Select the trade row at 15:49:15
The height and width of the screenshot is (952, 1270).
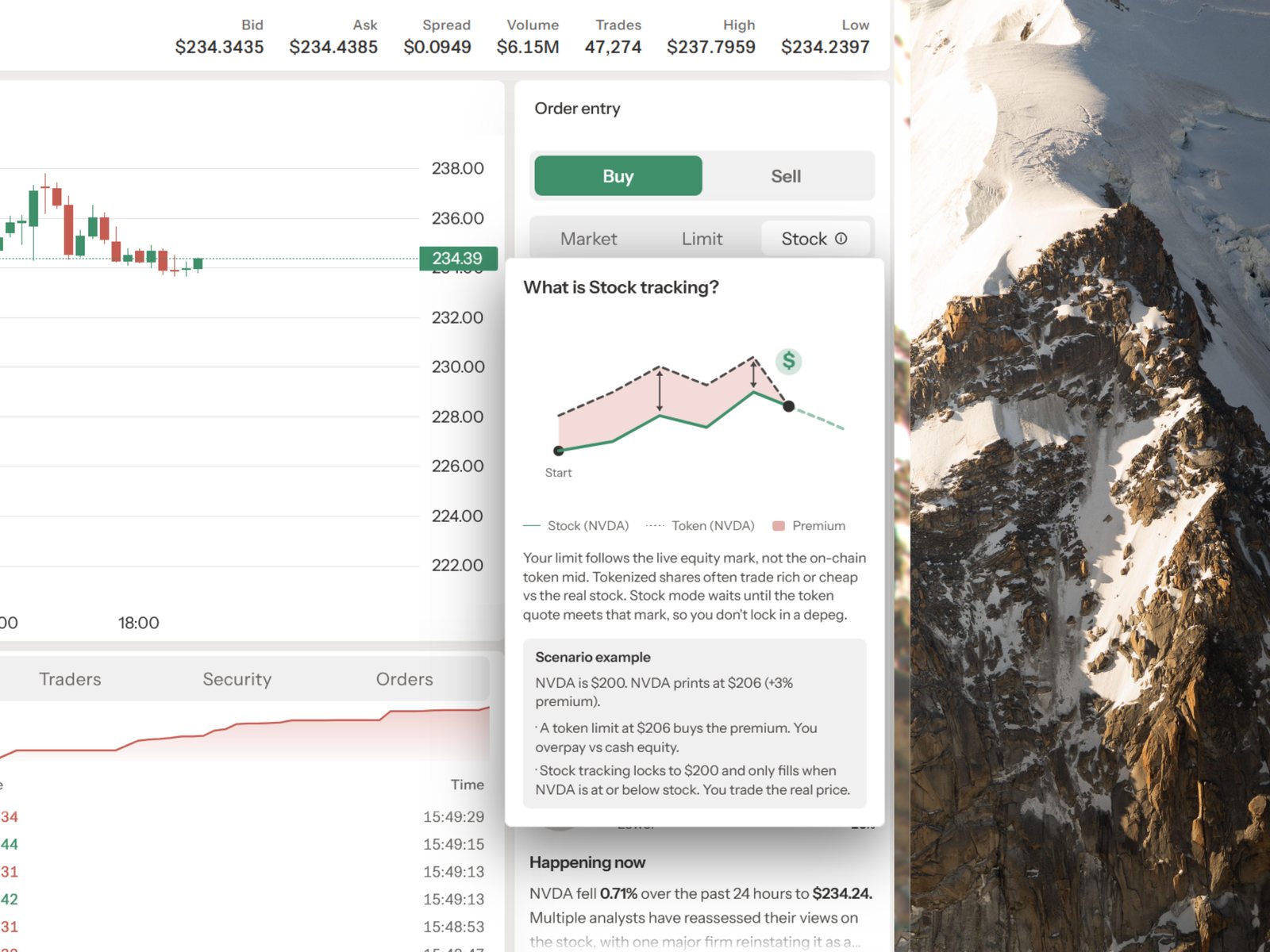(x=242, y=844)
